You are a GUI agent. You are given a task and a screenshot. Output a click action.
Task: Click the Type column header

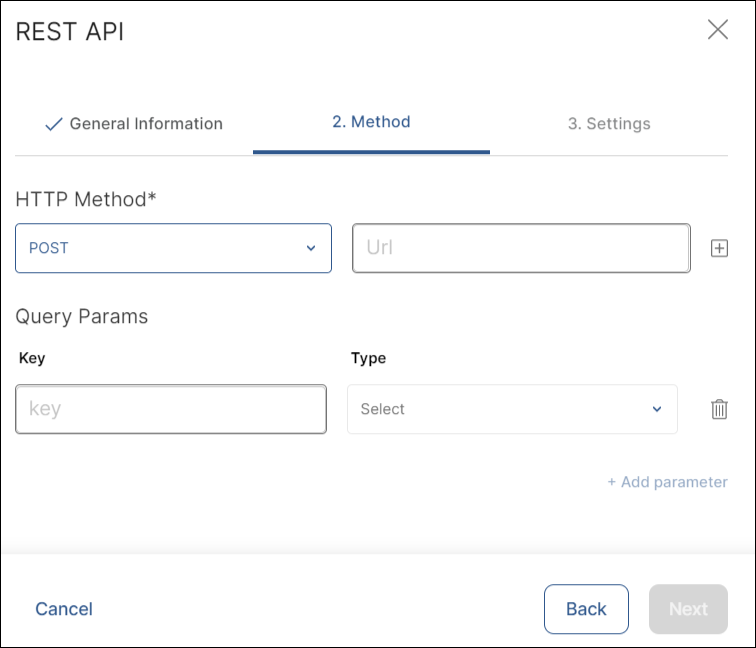pos(368,358)
